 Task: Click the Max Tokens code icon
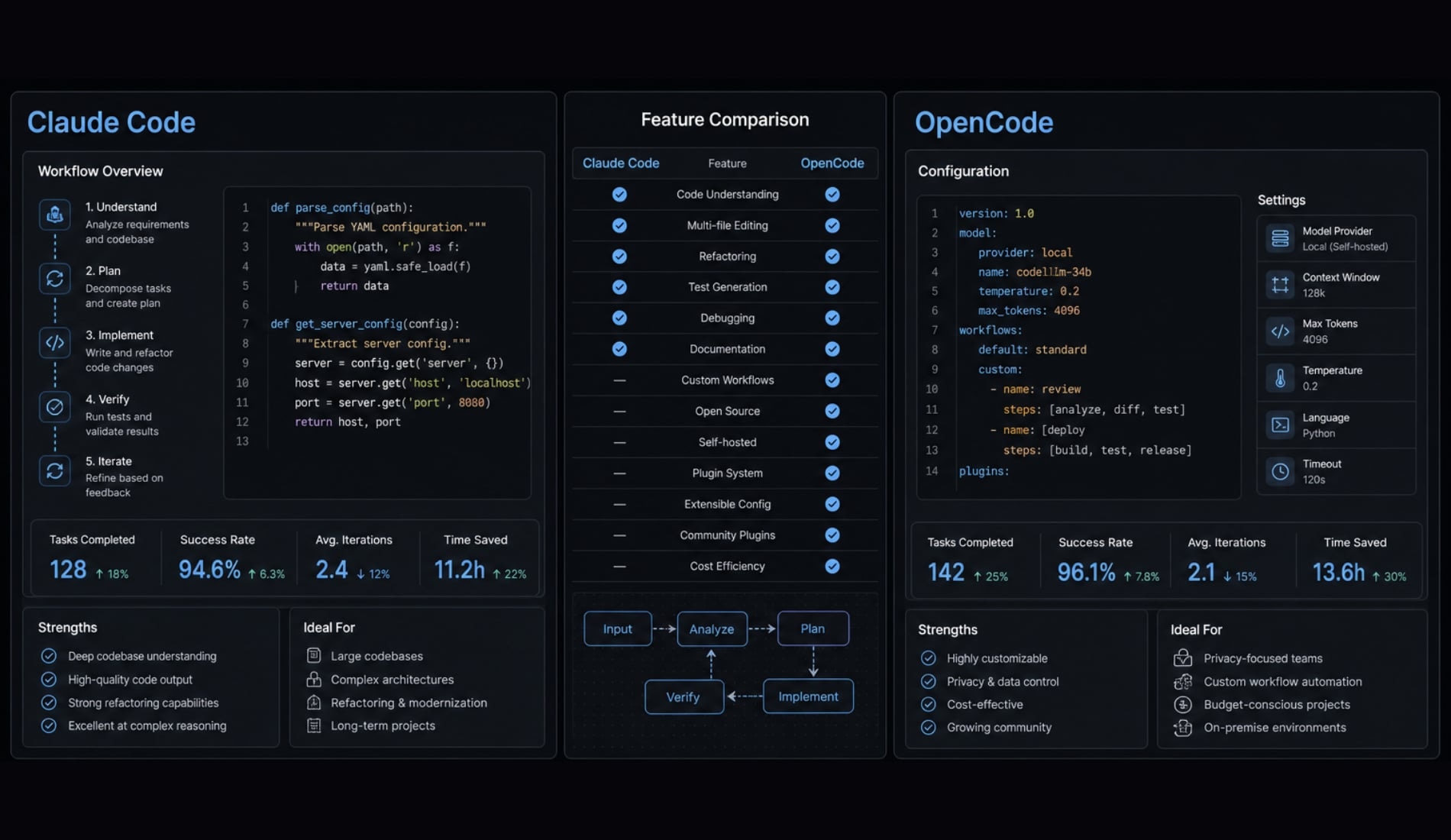click(1281, 331)
